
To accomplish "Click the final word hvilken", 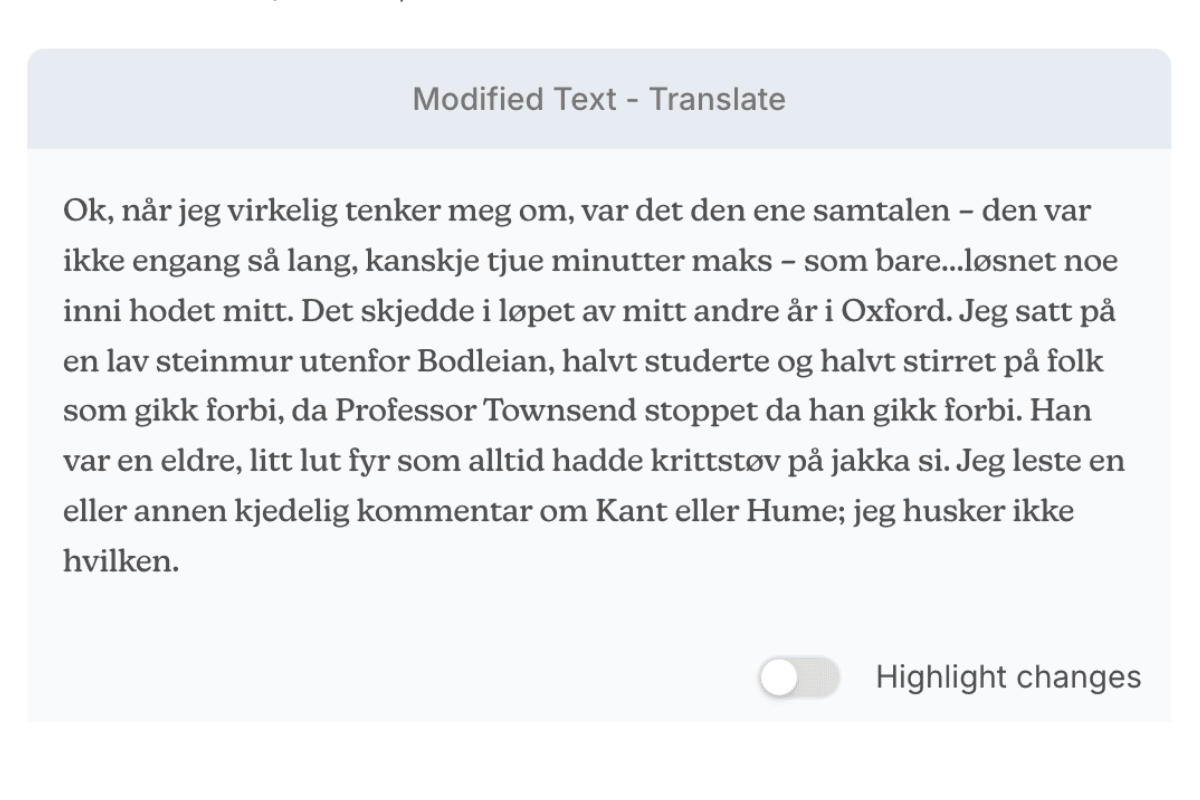I will click(x=120, y=561).
